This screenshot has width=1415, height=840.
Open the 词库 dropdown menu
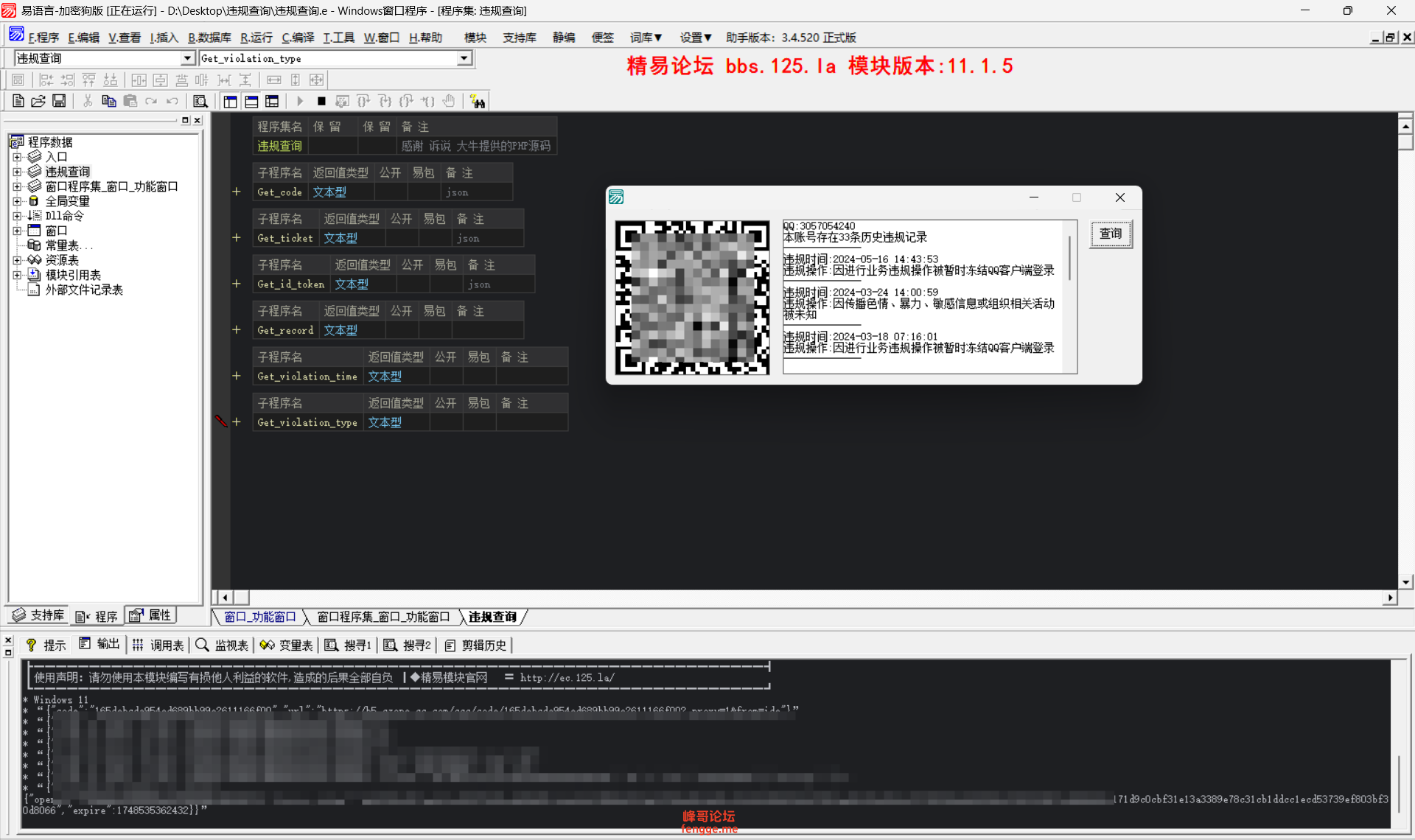[646, 38]
